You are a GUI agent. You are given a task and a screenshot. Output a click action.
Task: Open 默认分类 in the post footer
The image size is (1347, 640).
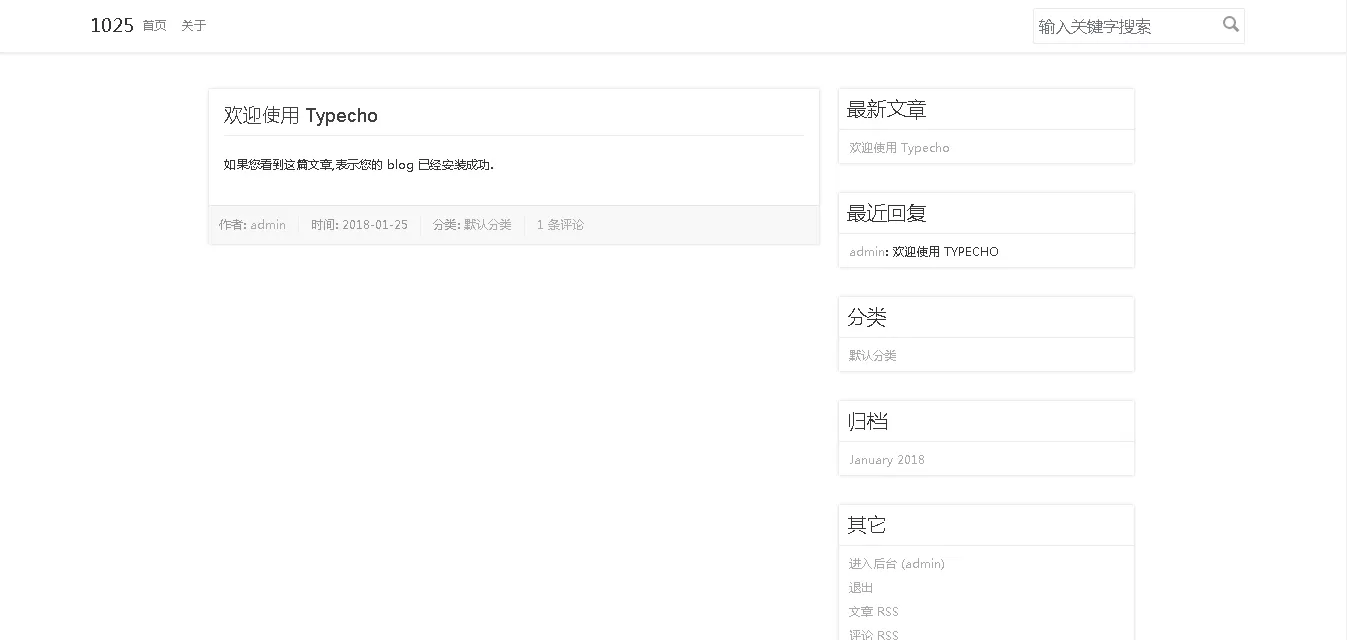click(x=487, y=225)
